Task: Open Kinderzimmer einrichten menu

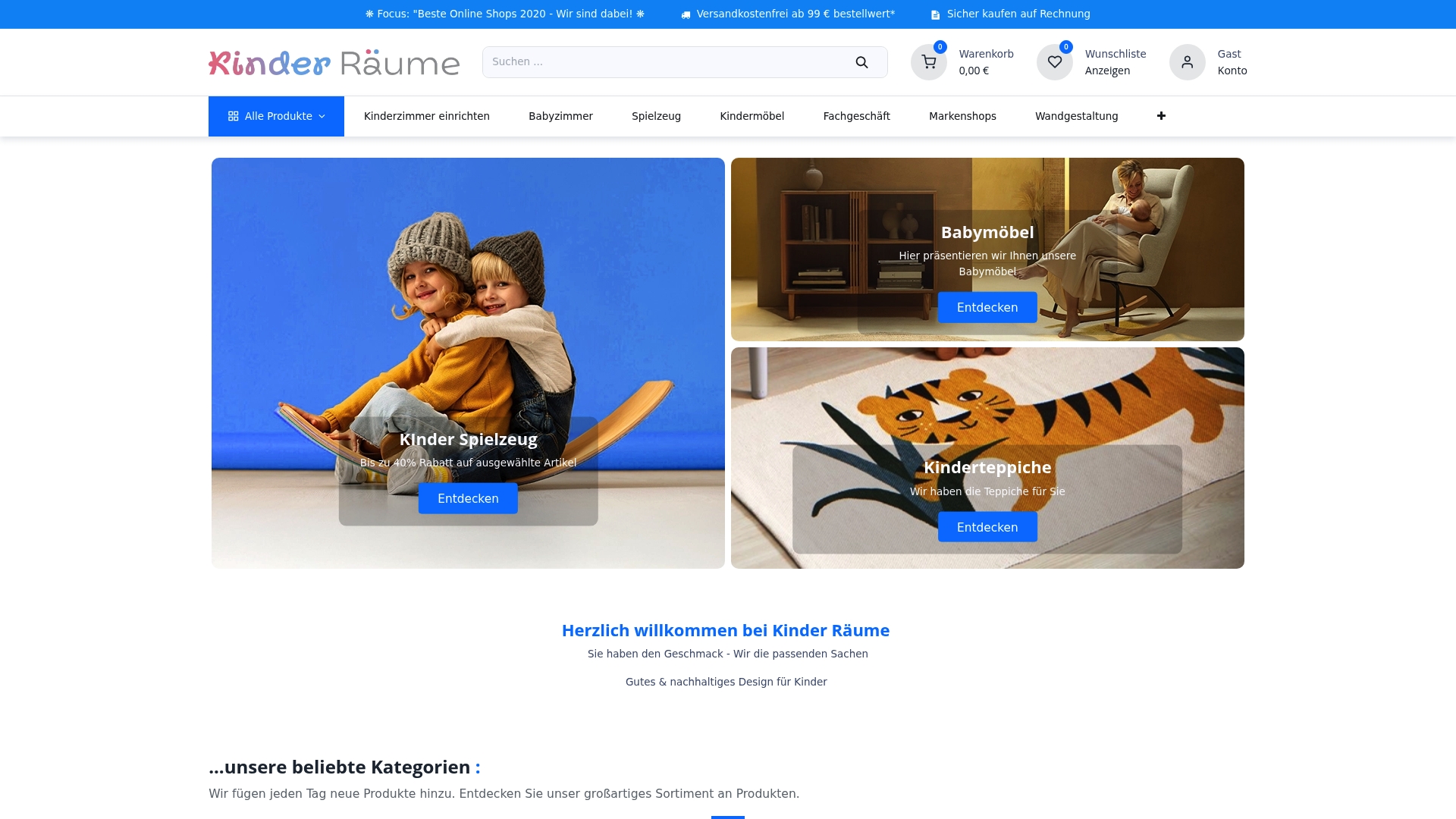Action: (x=427, y=116)
